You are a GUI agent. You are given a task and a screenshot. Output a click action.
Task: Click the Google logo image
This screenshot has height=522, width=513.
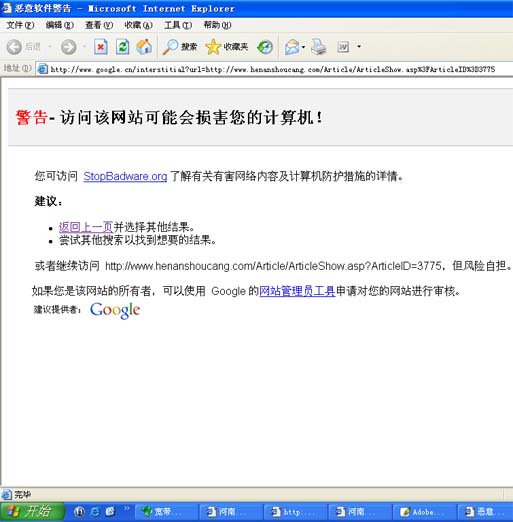pyautogui.click(x=115, y=310)
